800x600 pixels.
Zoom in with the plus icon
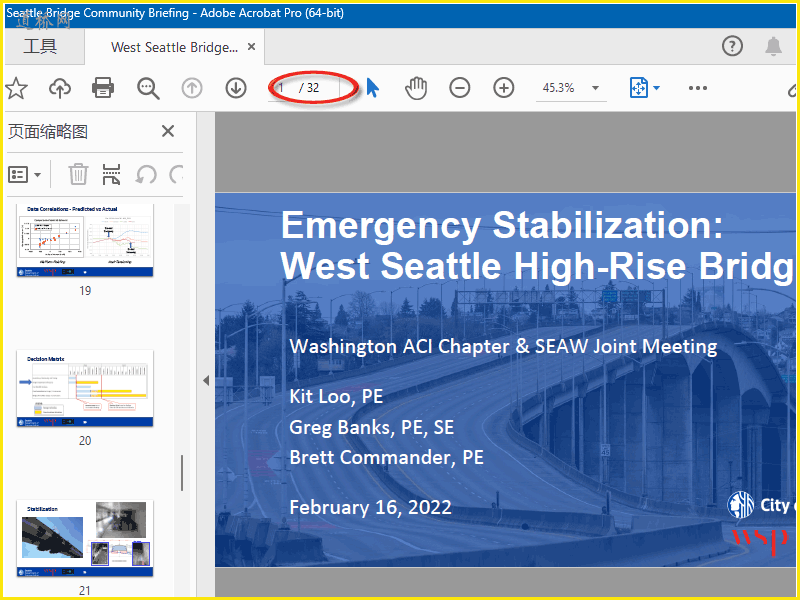(504, 88)
